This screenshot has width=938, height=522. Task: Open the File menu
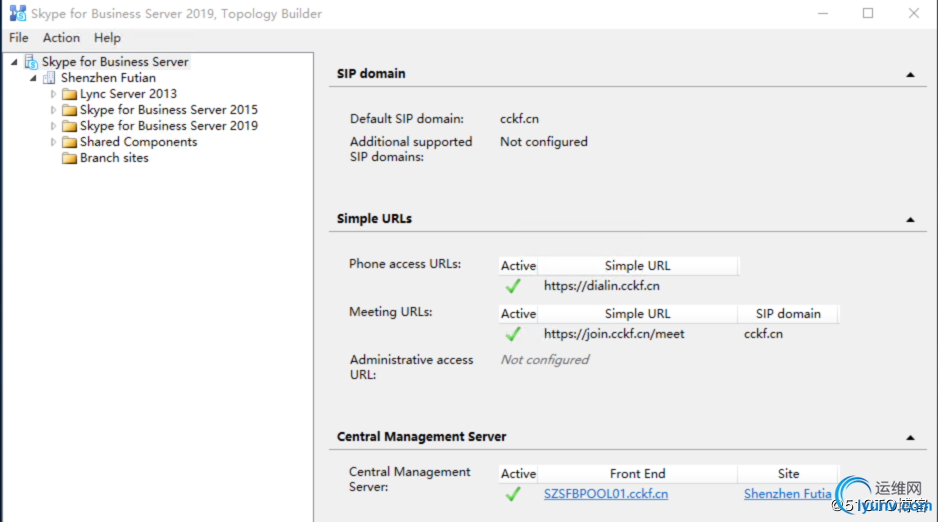[19, 38]
